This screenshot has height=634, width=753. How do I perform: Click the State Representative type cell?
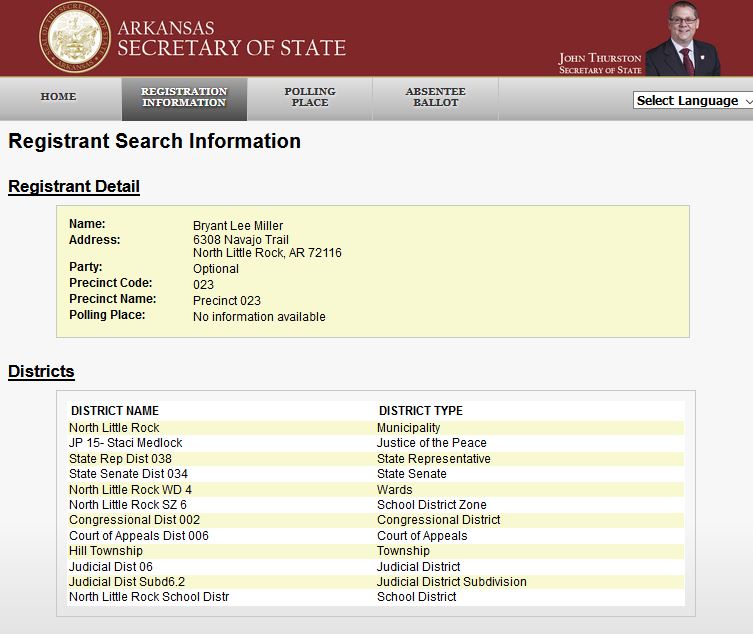pyautogui.click(x=434, y=459)
